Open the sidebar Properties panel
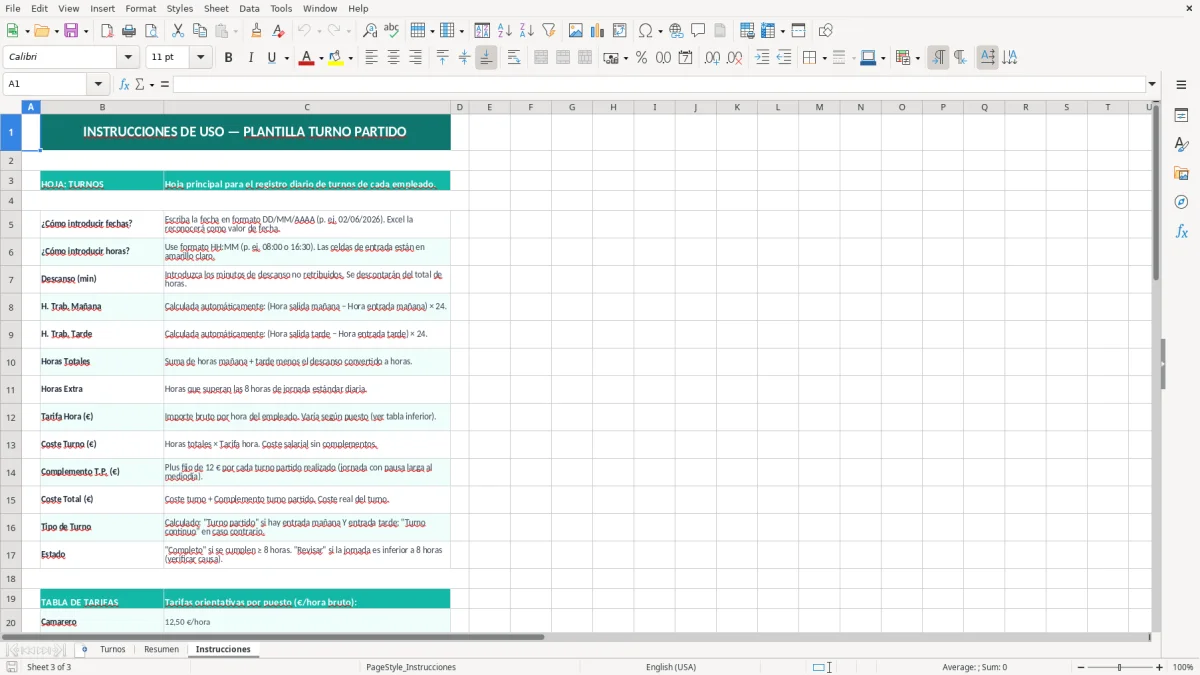Viewport: 1200px width, 675px height. [x=1181, y=116]
